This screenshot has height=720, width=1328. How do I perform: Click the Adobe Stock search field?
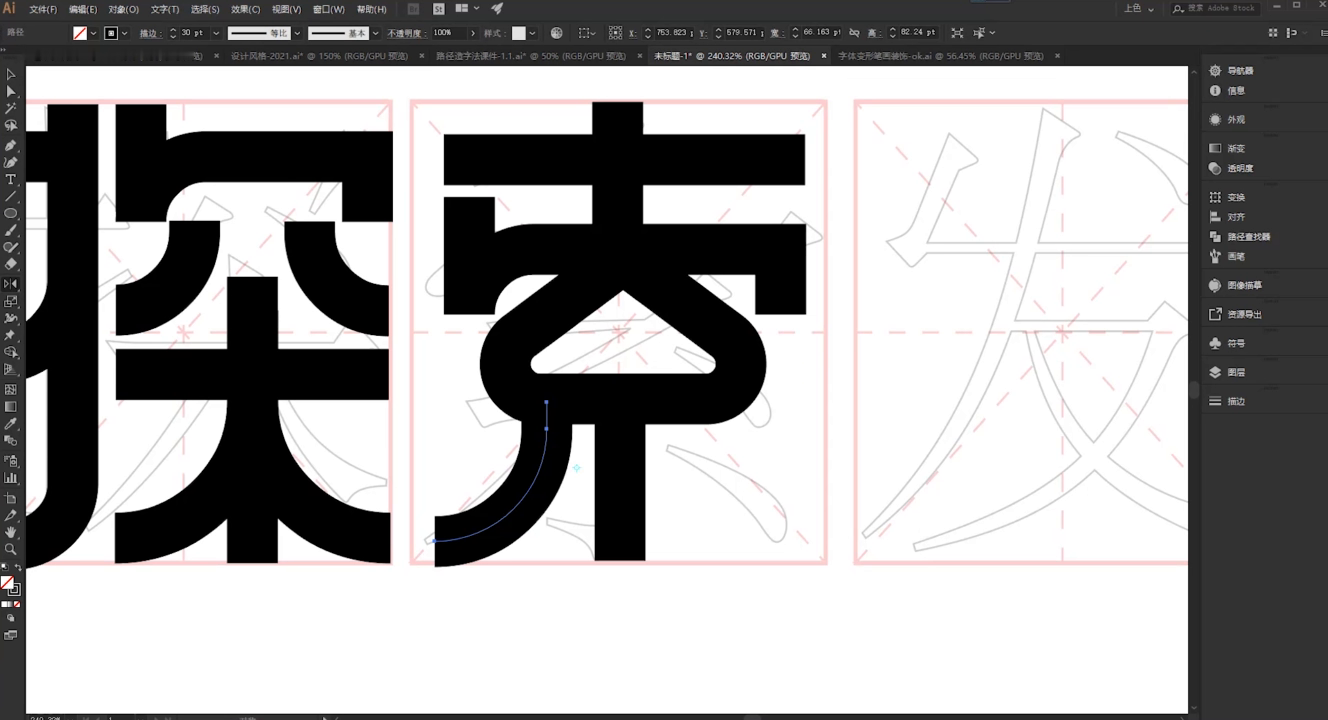[1220, 9]
